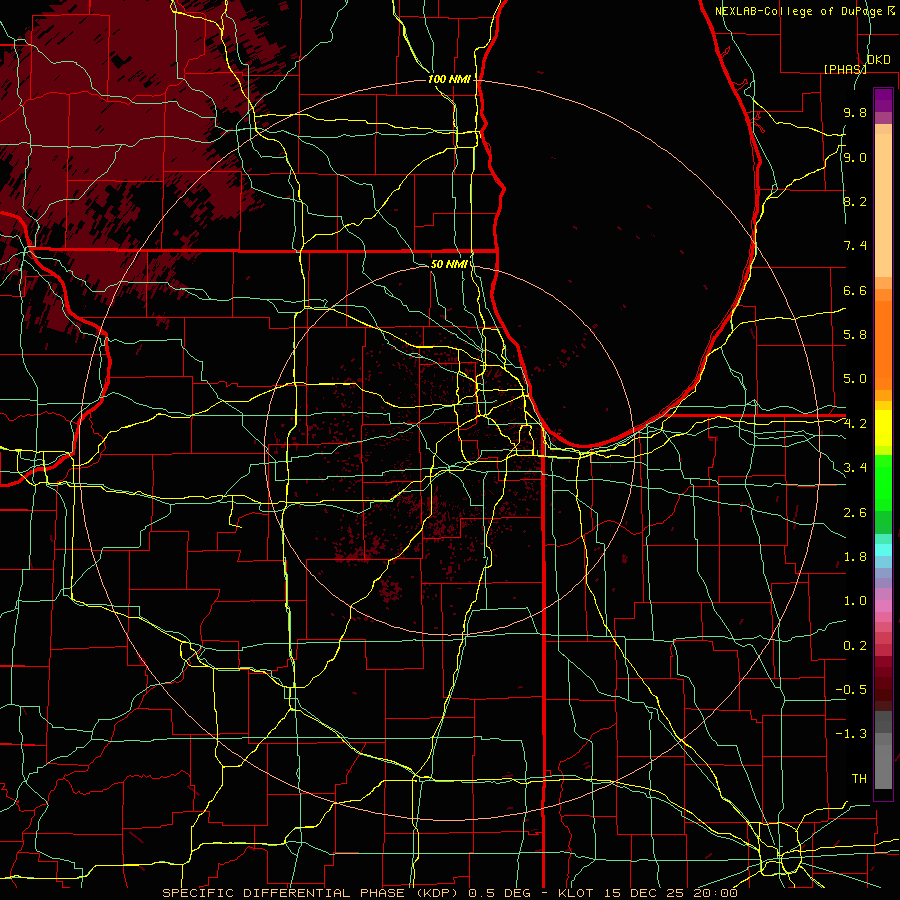Click the 1.0 scale label
Screen dimensions: 900x900
tap(855, 601)
